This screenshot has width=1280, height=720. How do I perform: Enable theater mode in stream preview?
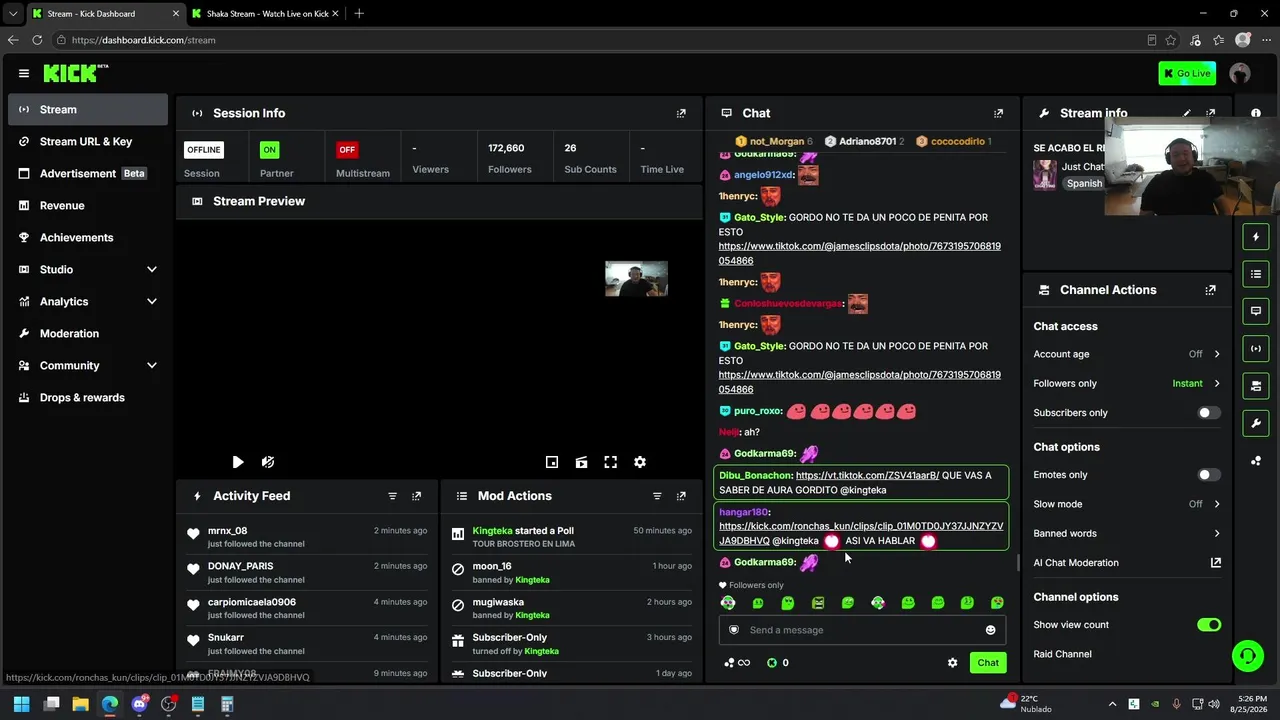[x=581, y=462]
